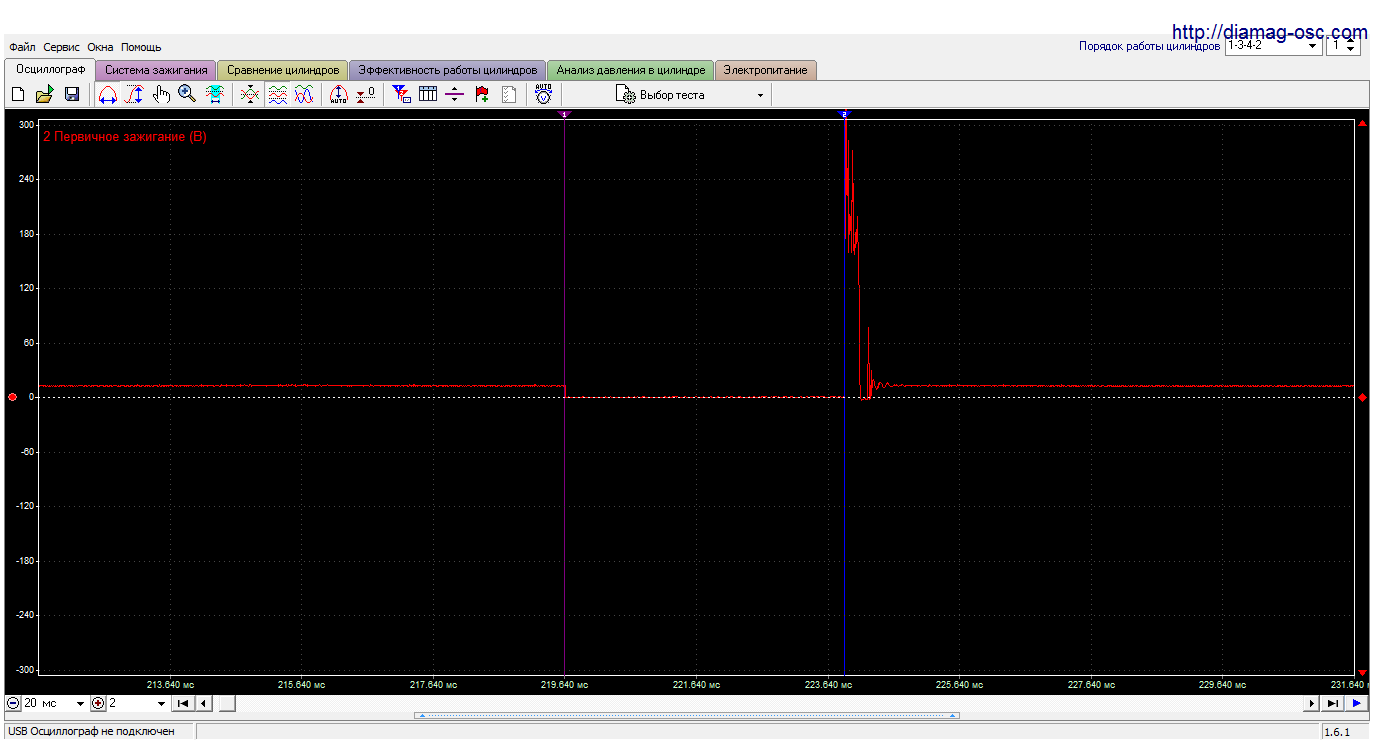The image size is (1382, 744).
Task: Open the Сервис menu
Action: click(x=62, y=47)
